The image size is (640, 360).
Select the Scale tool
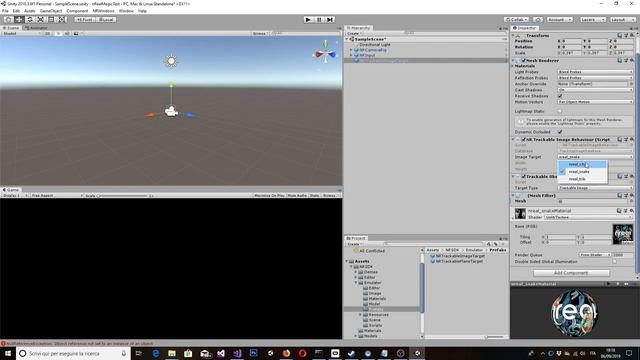coord(40,19)
